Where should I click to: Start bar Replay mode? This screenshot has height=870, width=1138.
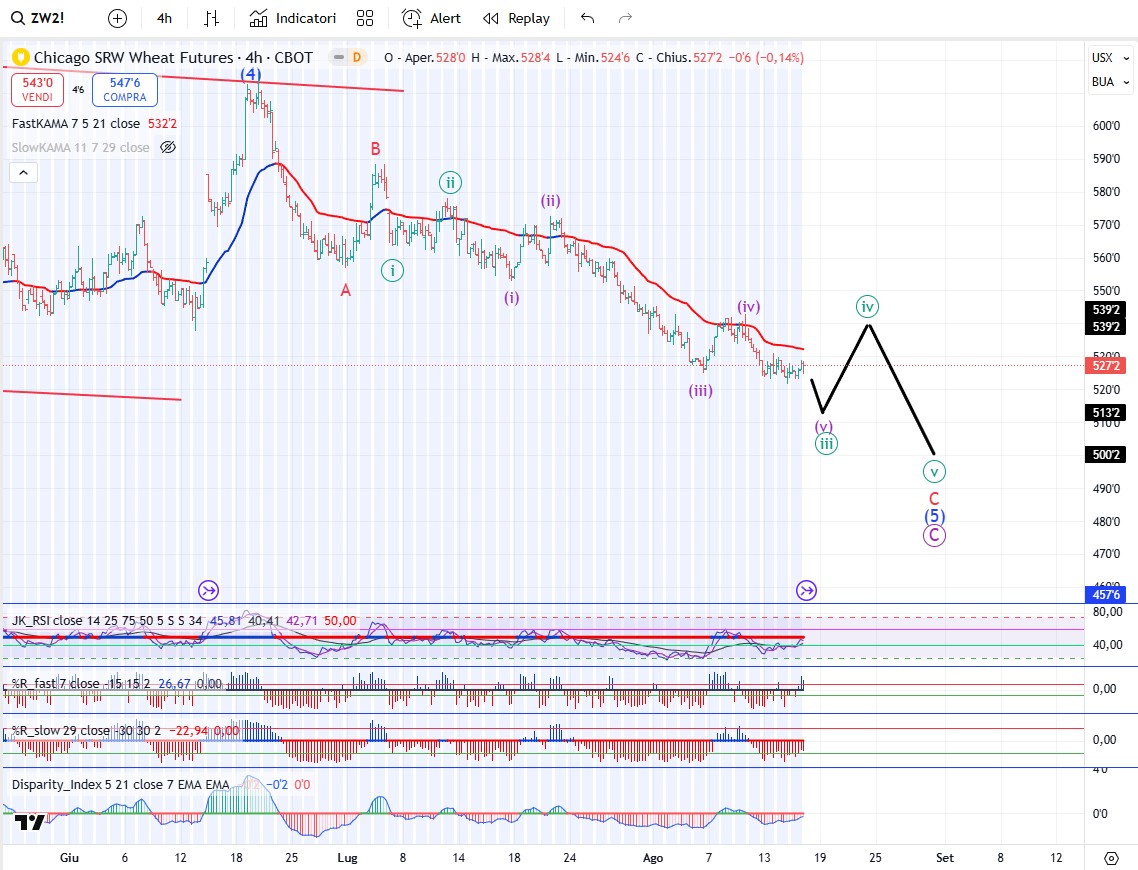point(516,18)
